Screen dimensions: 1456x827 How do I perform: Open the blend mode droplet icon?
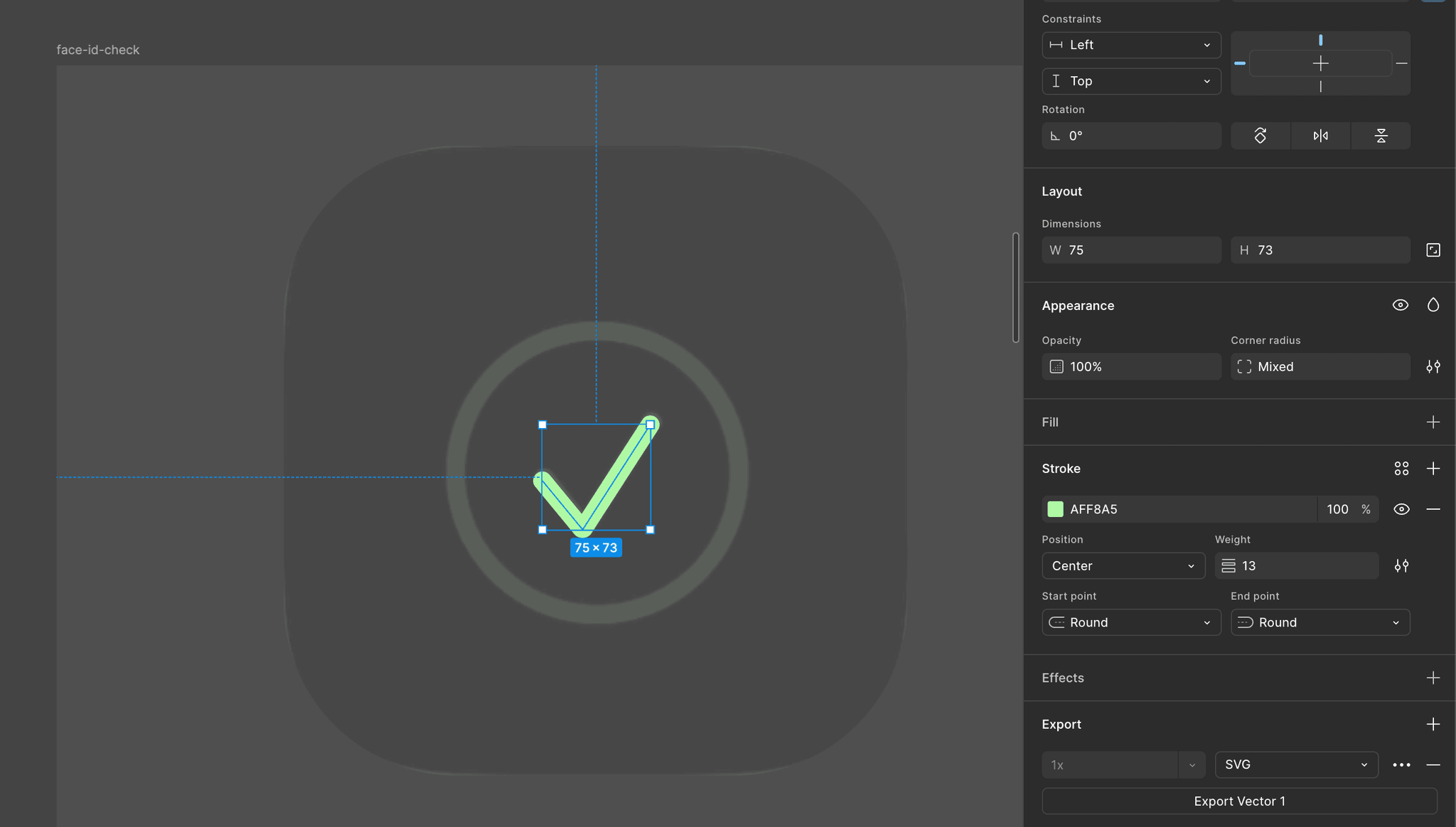pyautogui.click(x=1433, y=305)
